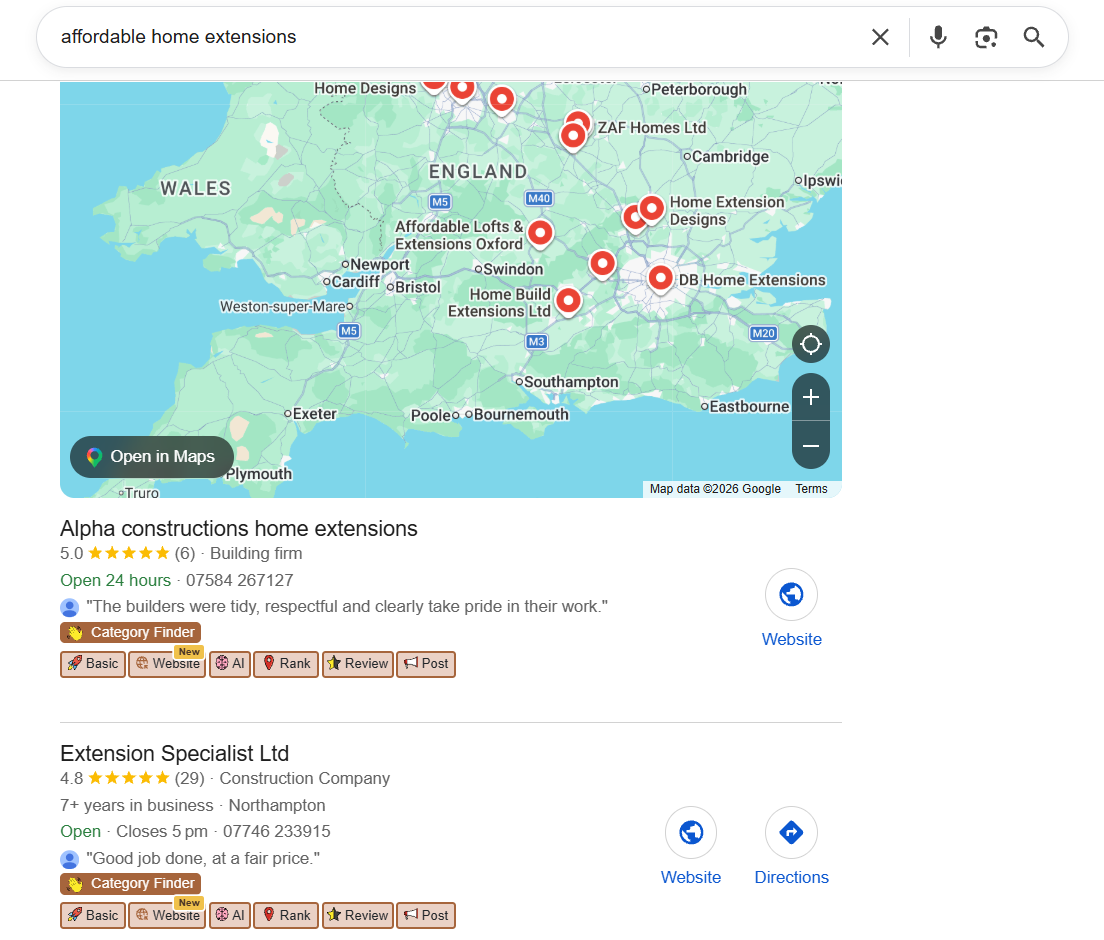Open the Extension Specialist Ltd listing
The width and height of the screenshot is (1104, 940).
(175, 753)
